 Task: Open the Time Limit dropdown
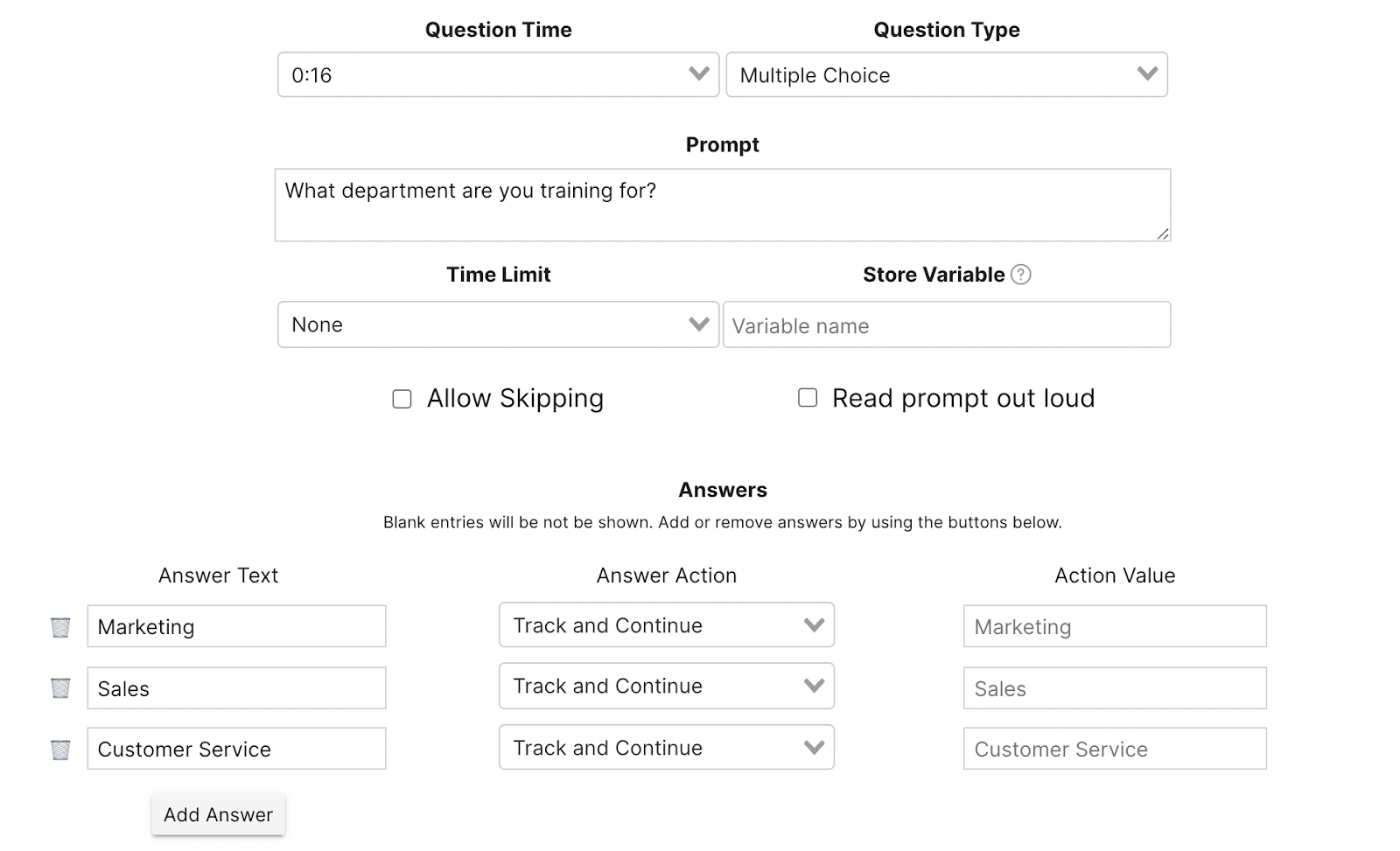point(497,324)
